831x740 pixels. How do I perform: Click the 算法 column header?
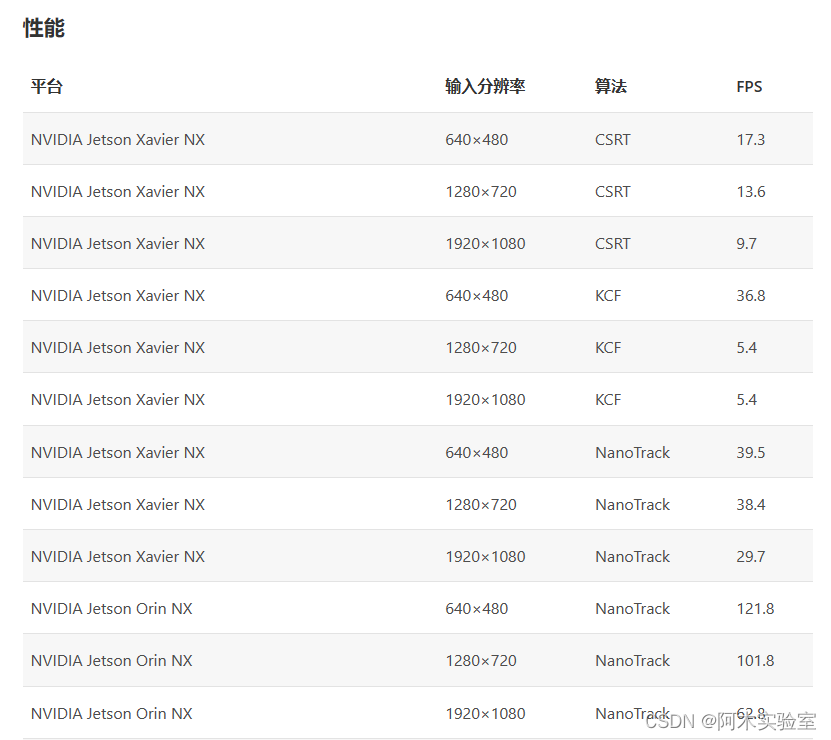click(610, 87)
